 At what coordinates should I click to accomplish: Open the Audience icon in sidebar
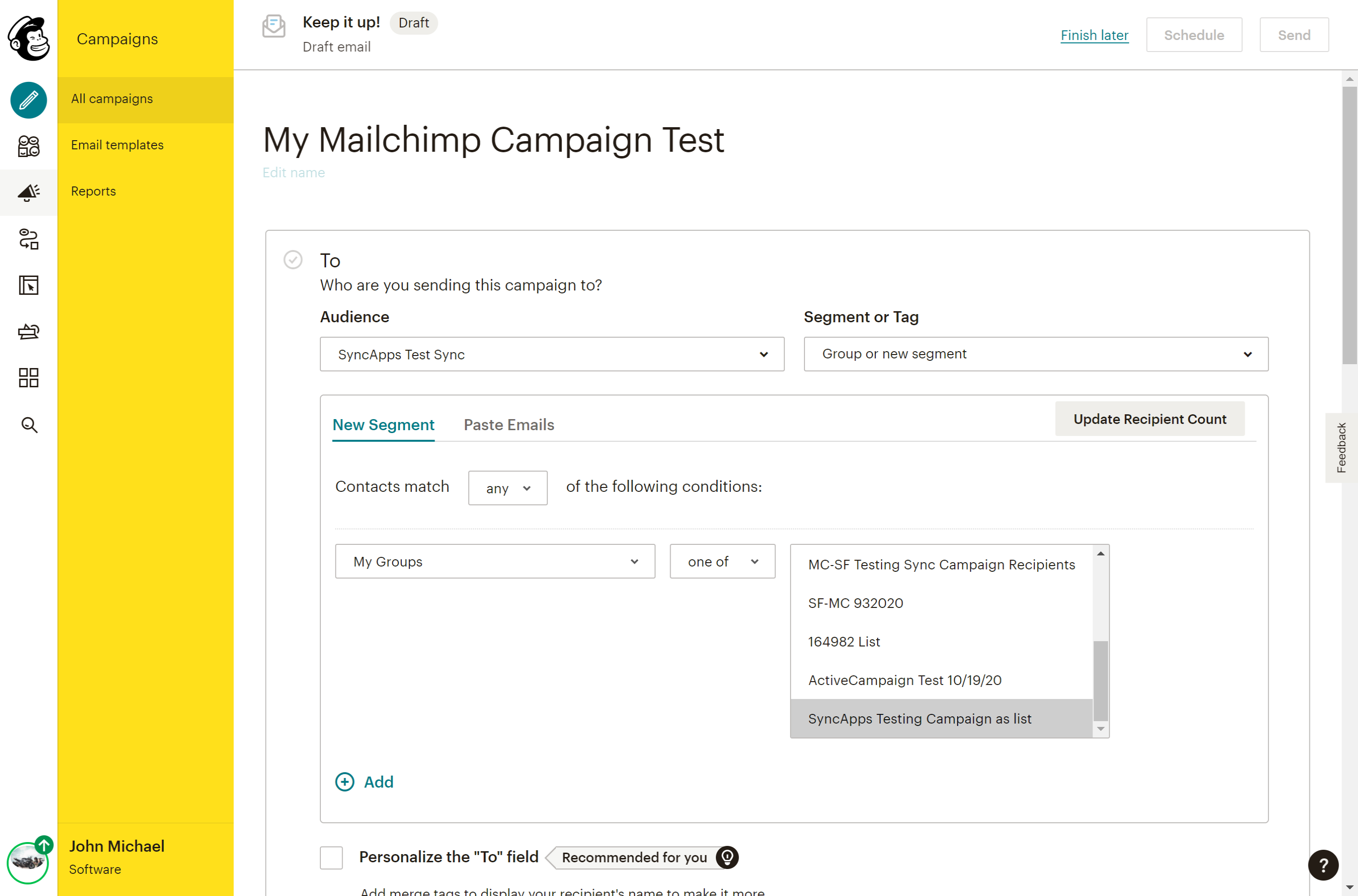(28, 146)
